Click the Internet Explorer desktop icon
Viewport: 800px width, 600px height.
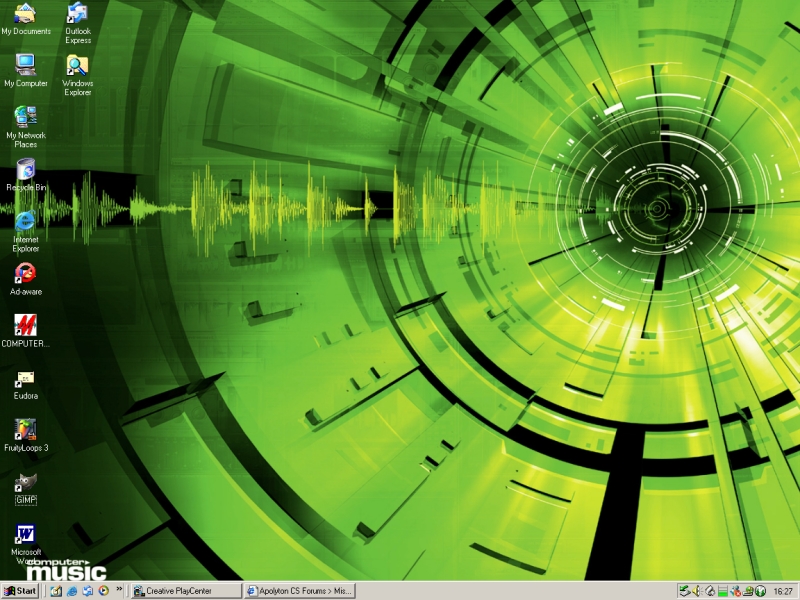click(x=26, y=221)
